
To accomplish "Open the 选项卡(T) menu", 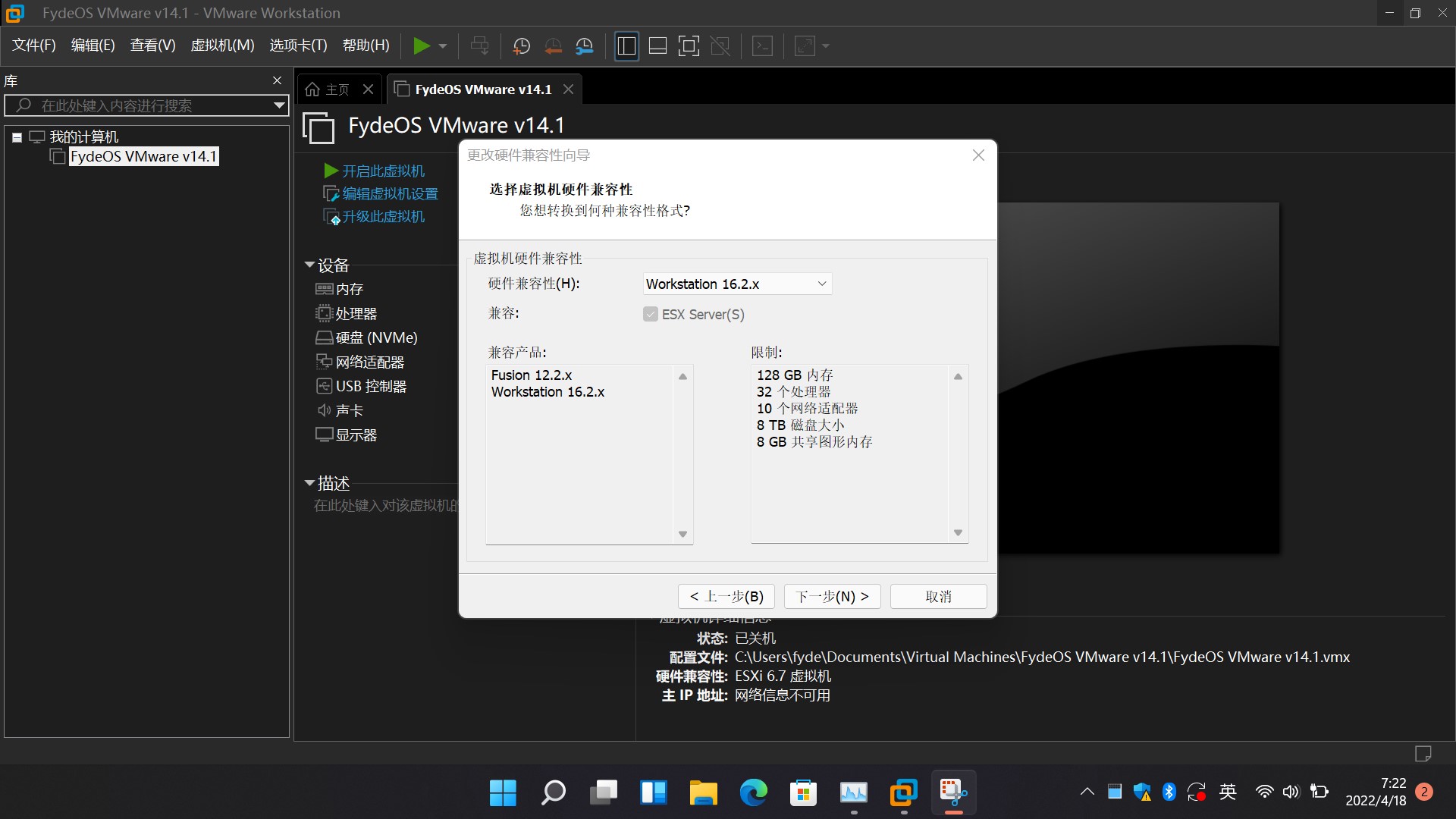I will click(x=298, y=45).
